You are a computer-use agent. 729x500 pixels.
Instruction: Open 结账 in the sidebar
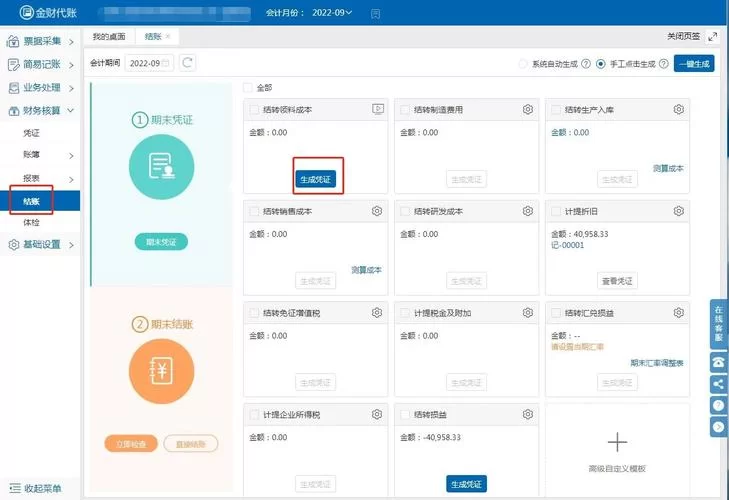[x=40, y=201]
